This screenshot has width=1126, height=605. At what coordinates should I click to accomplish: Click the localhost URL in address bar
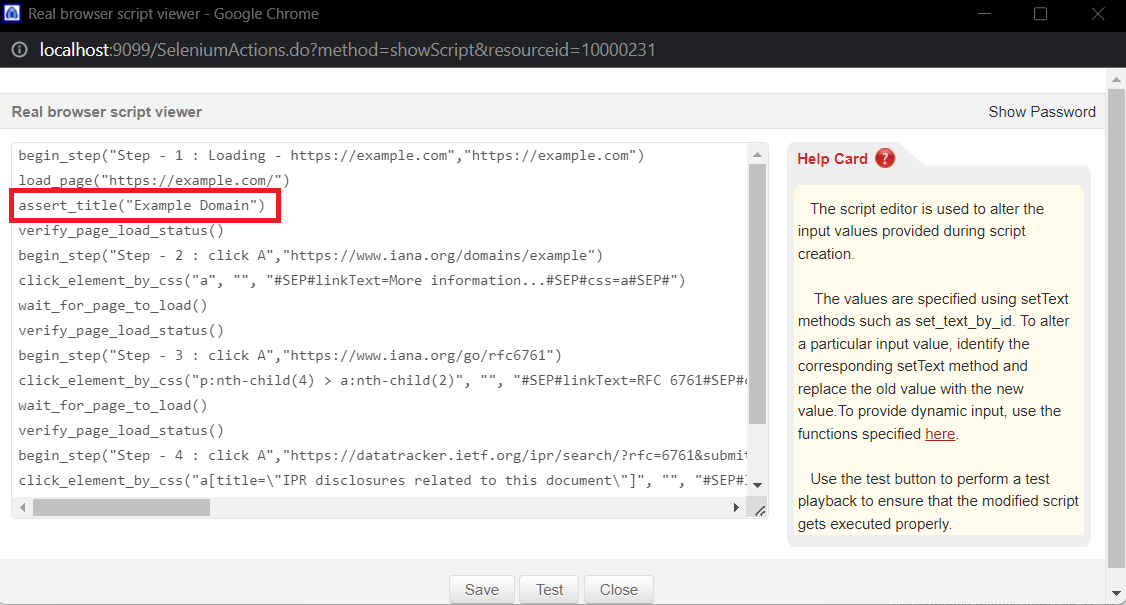coord(347,49)
